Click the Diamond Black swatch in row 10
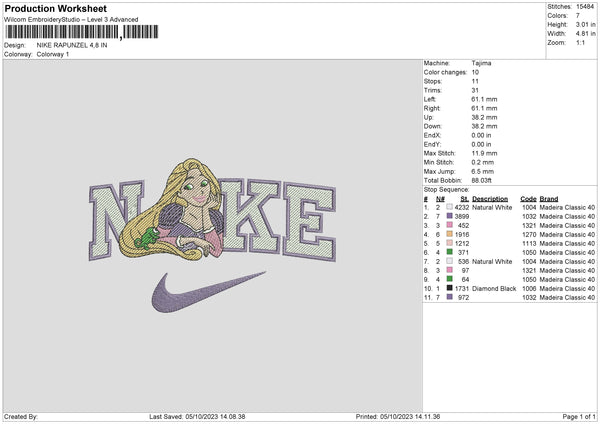 450,288
